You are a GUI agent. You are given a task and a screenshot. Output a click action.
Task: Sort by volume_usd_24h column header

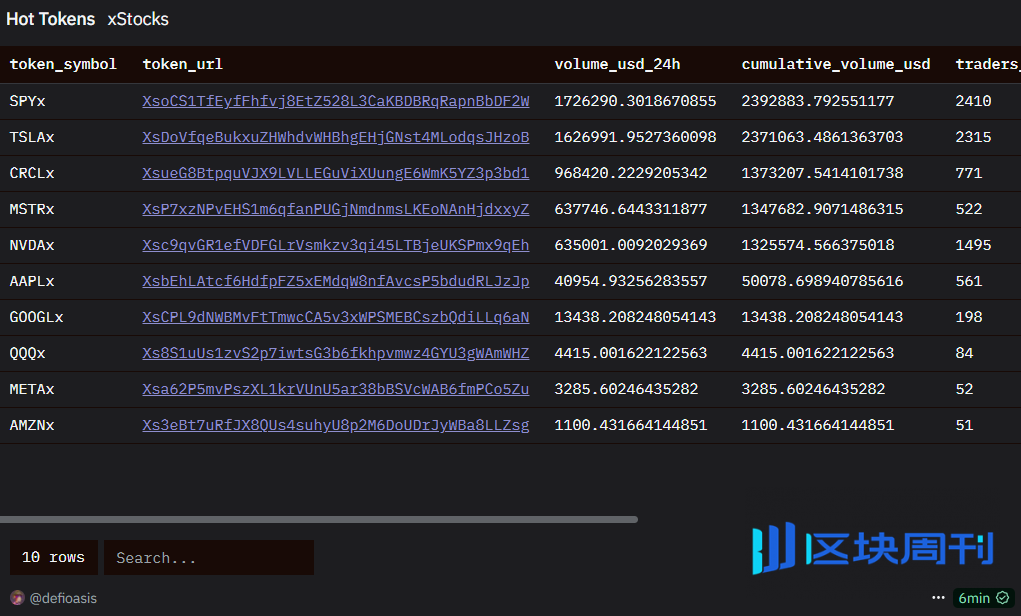pos(617,64)
